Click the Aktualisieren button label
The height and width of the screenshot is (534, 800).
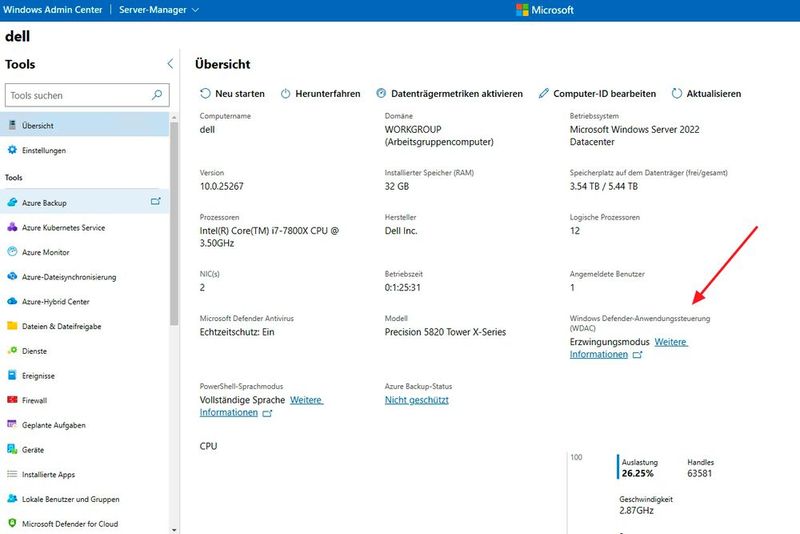[x=713, y=93]
